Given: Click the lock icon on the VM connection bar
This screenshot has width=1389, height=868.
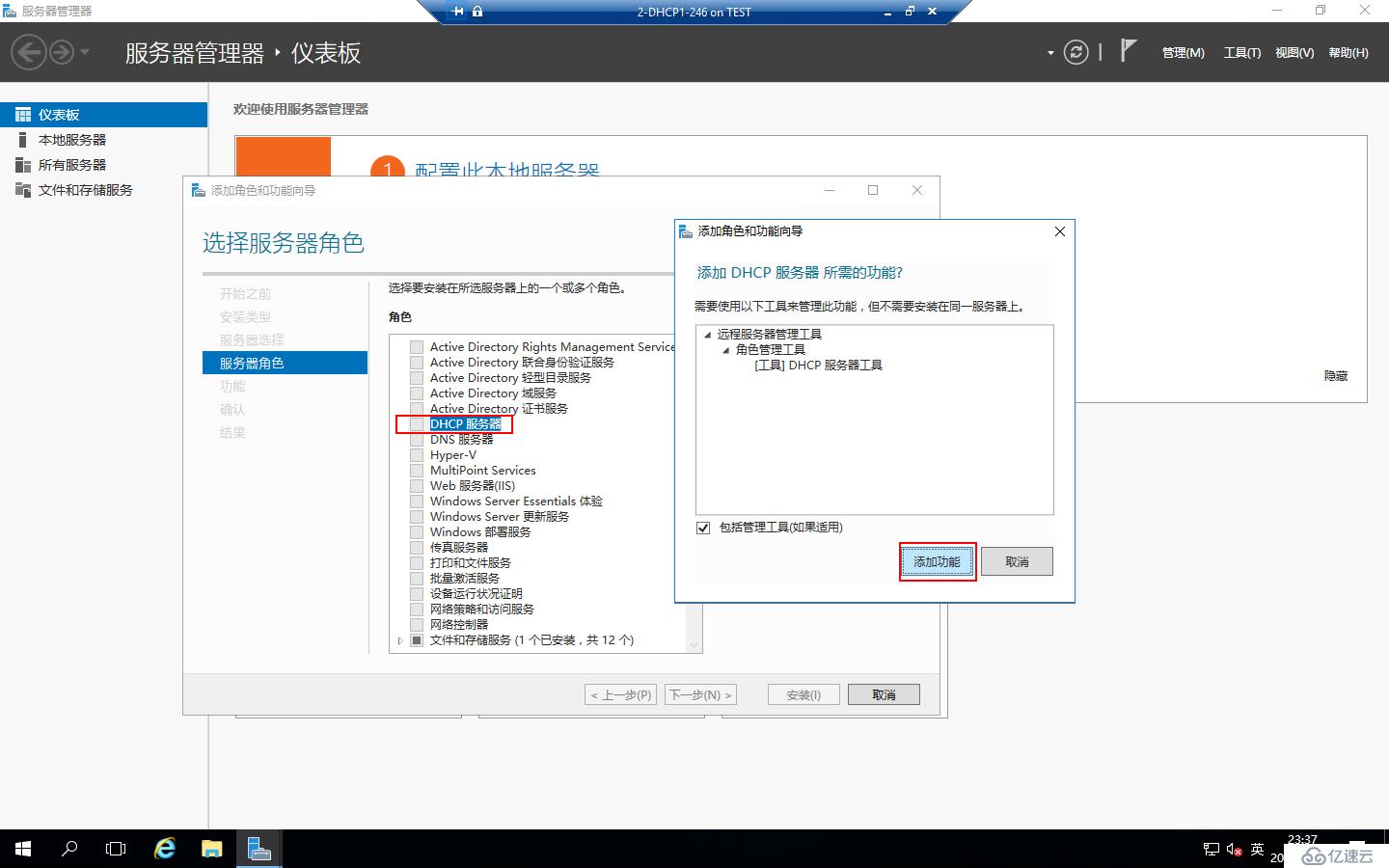Looking at the screenshot, I should click(477, 12).
